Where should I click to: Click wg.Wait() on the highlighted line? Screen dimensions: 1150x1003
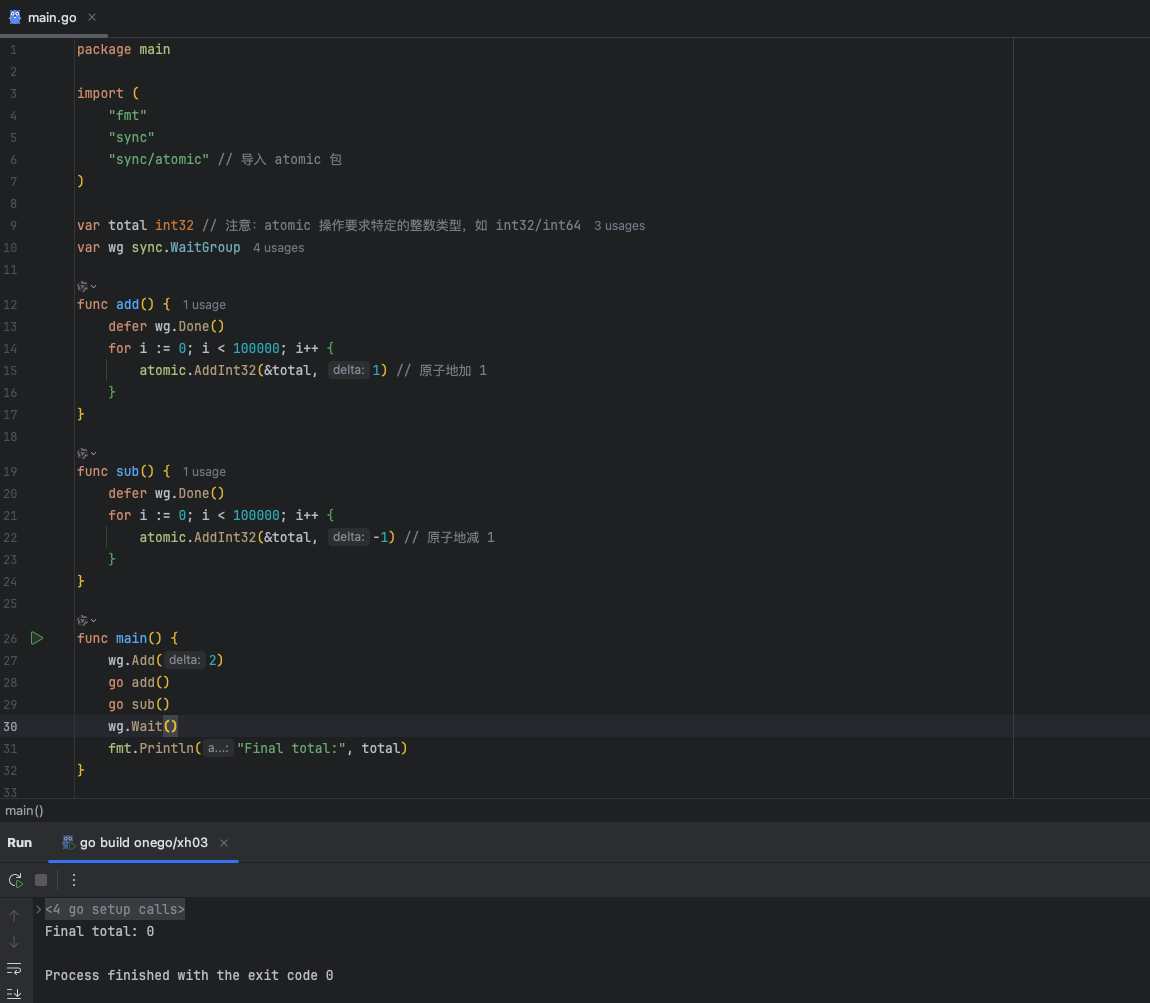coord(143,727)
